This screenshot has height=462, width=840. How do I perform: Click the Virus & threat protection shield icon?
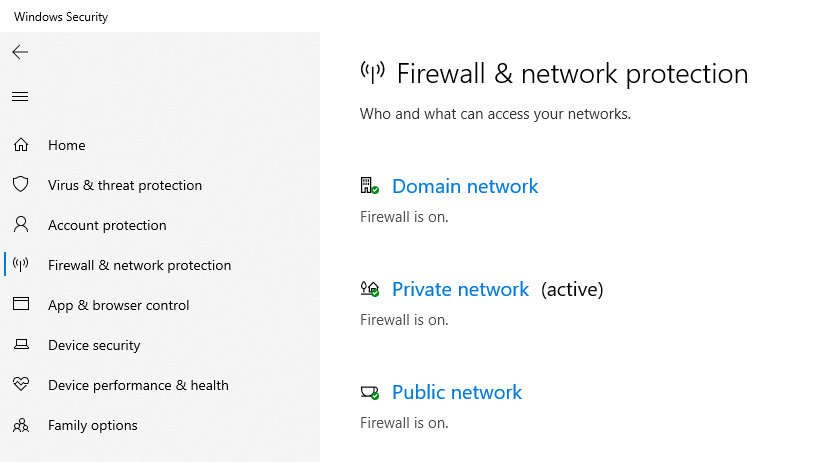click(x=20, y=185)
